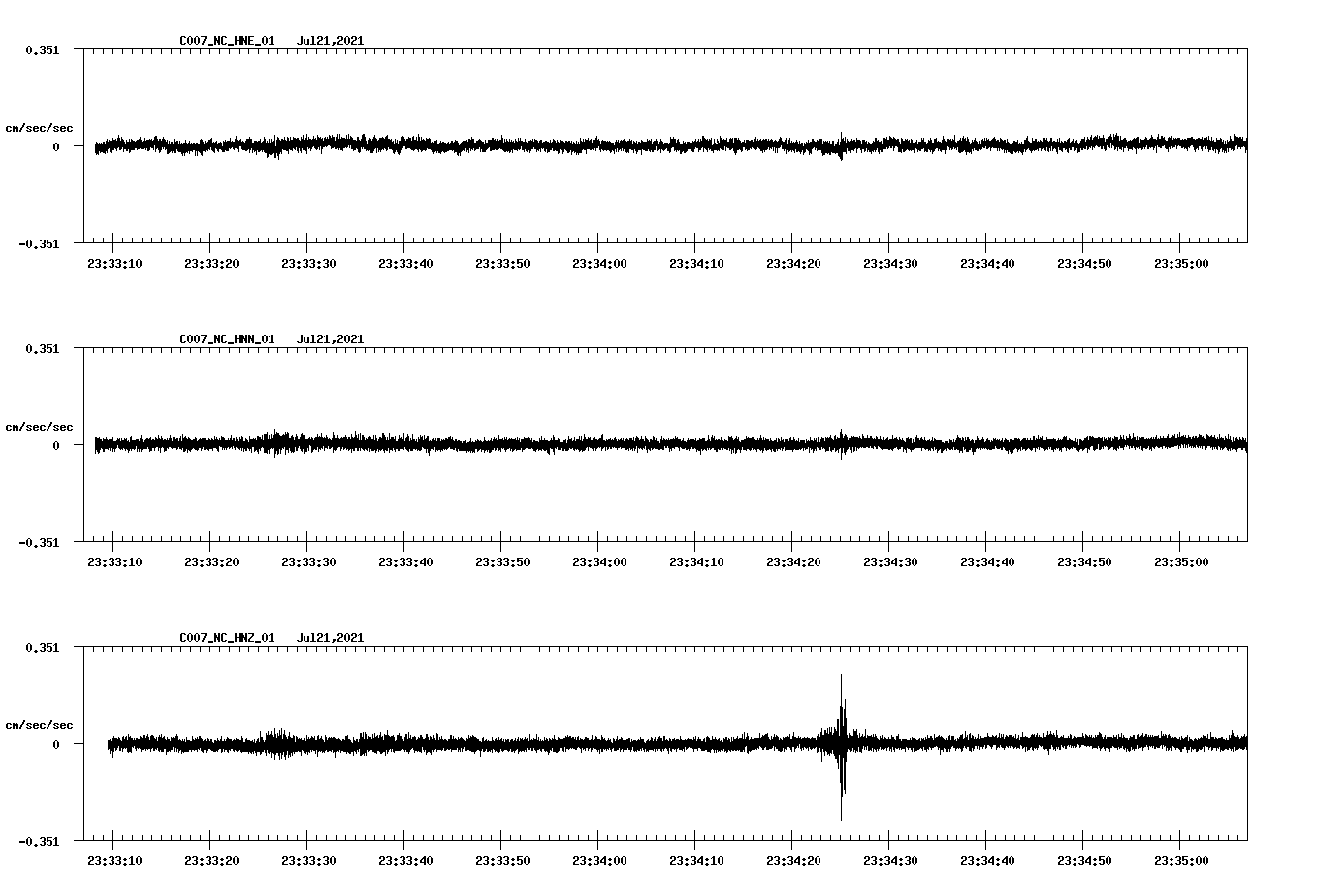Click the zero baseline label on HNN axis
The height and width of the screenshot is (896, 1317).
56,446
